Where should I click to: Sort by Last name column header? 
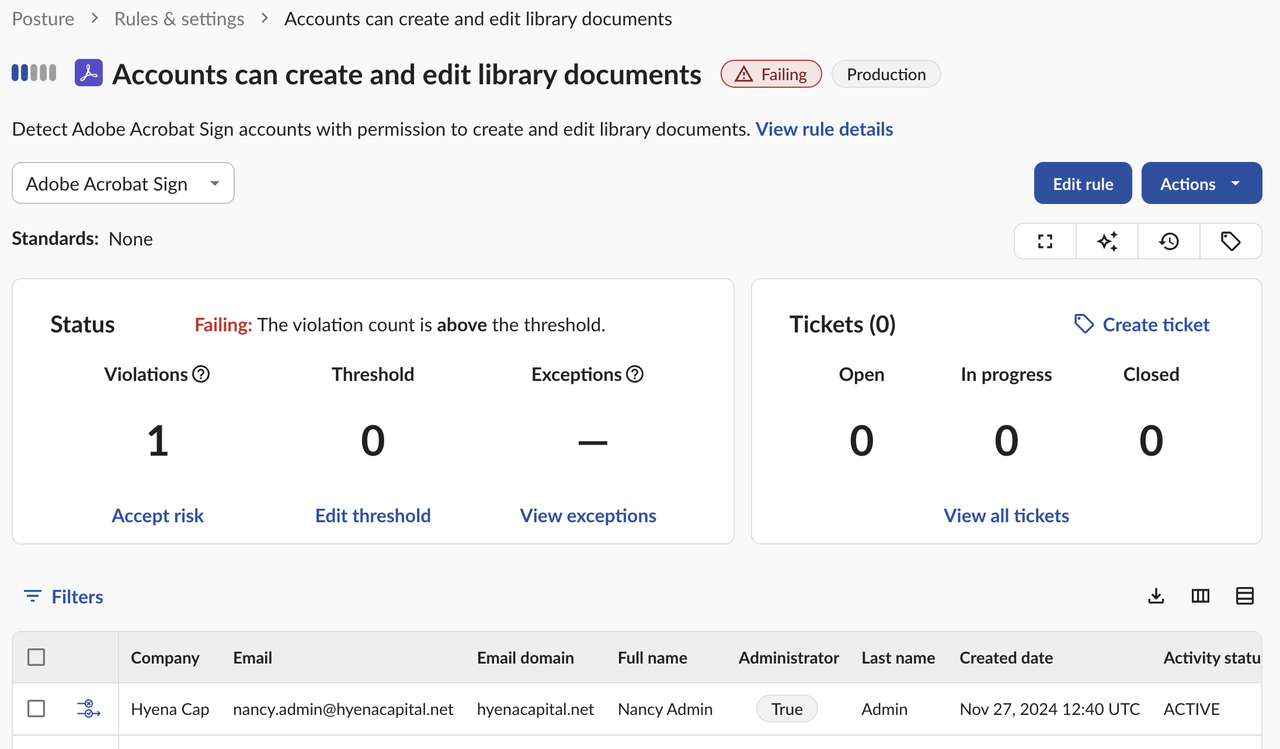click(x=898, y=657)
